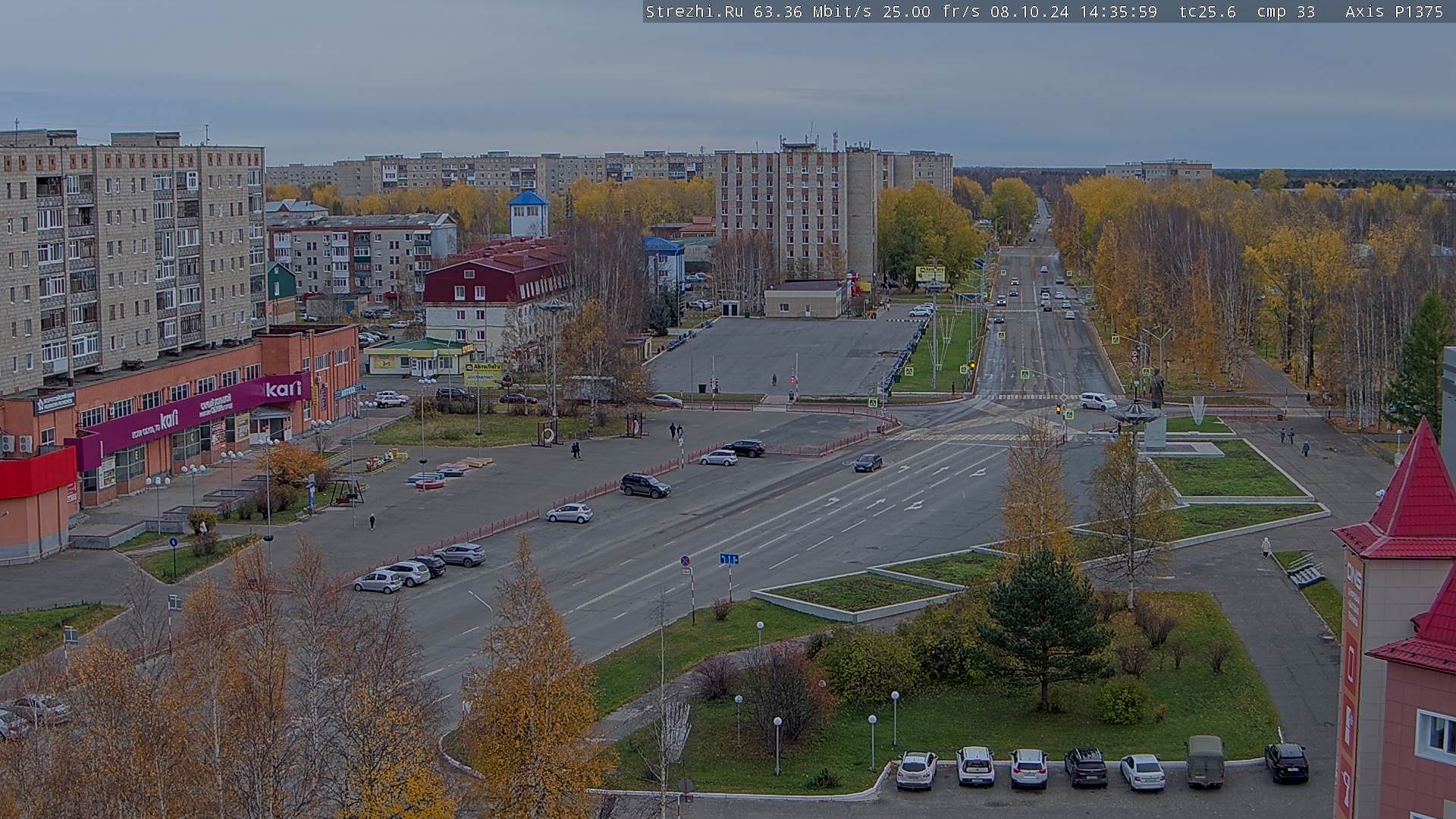Click the 14:35:59 time stamp
Screen dimensions: 1456x819
1118,11
